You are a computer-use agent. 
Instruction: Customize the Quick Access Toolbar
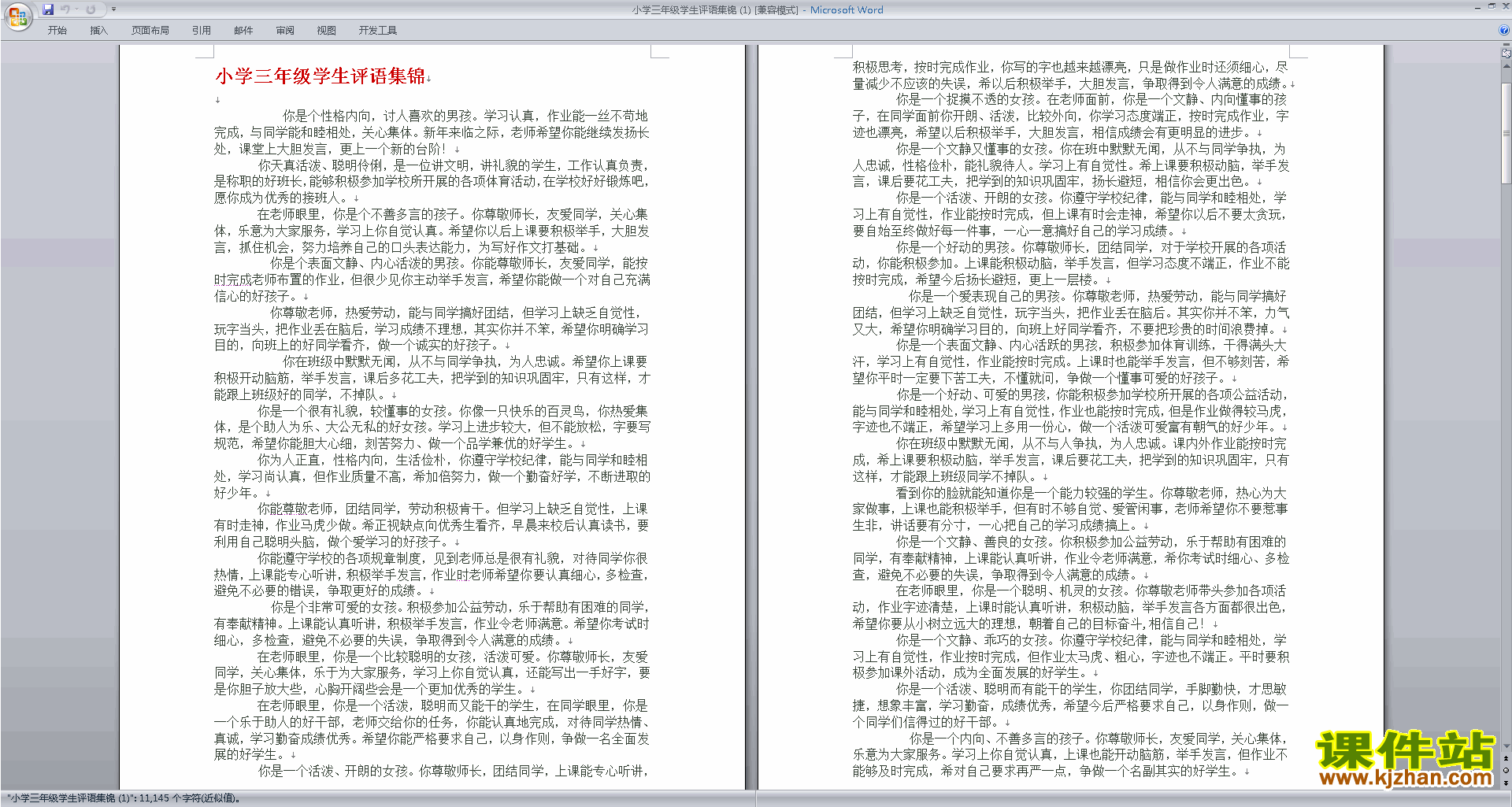113,9
